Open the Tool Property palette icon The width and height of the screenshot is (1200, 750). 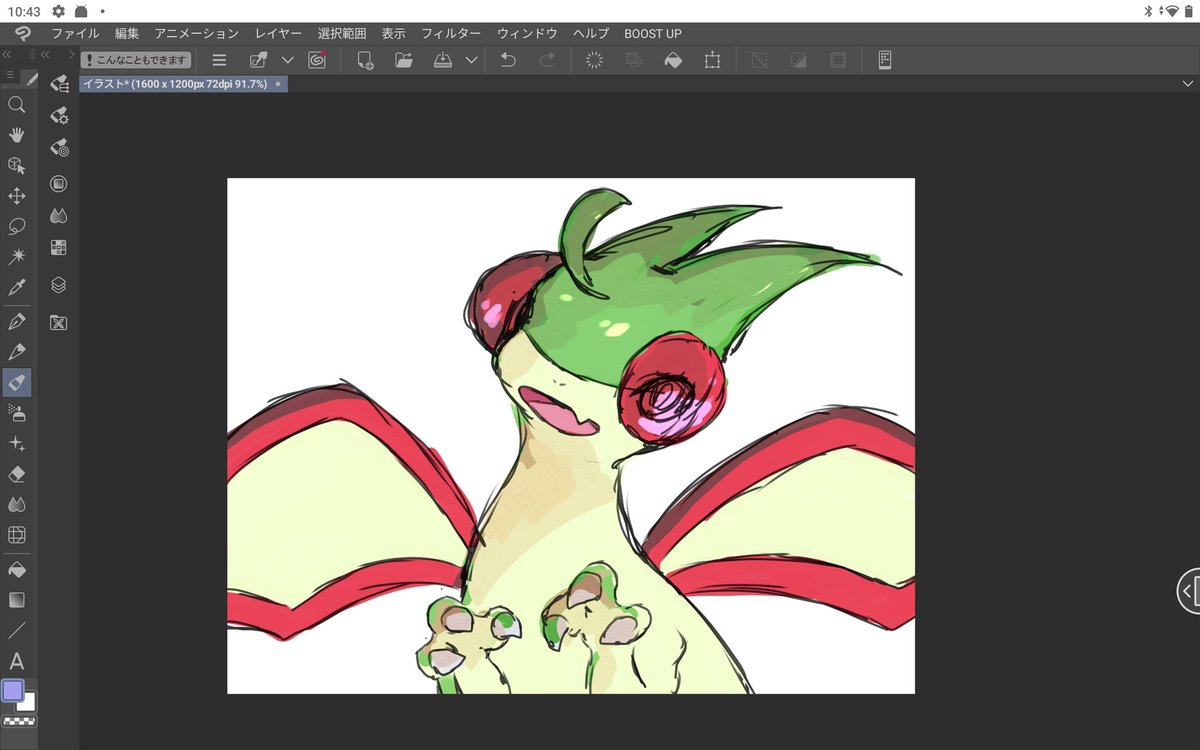tap(59, 116)
